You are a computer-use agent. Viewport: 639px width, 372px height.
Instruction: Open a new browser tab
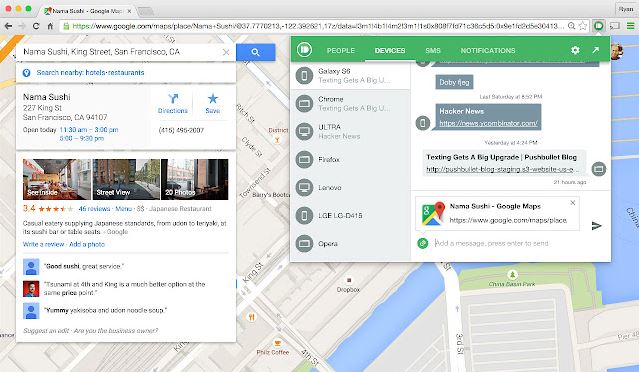pos(145,11)
